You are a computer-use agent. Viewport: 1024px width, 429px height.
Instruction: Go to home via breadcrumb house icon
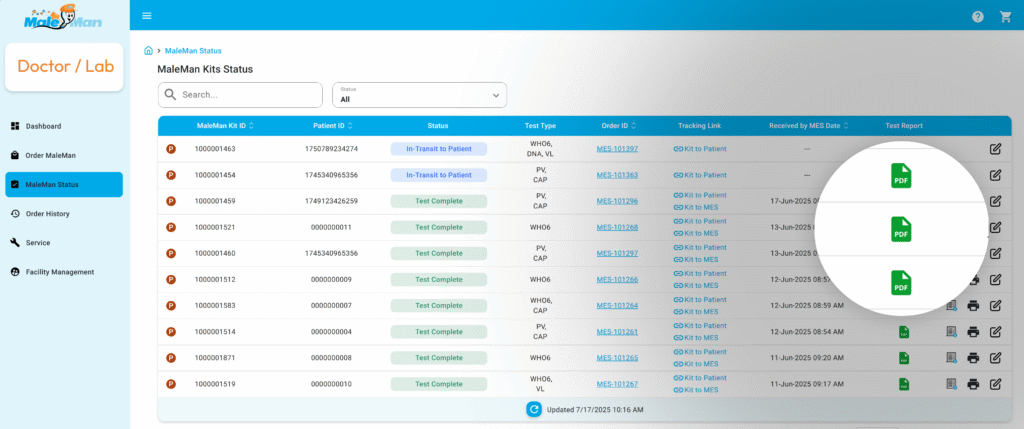[148, 50]
